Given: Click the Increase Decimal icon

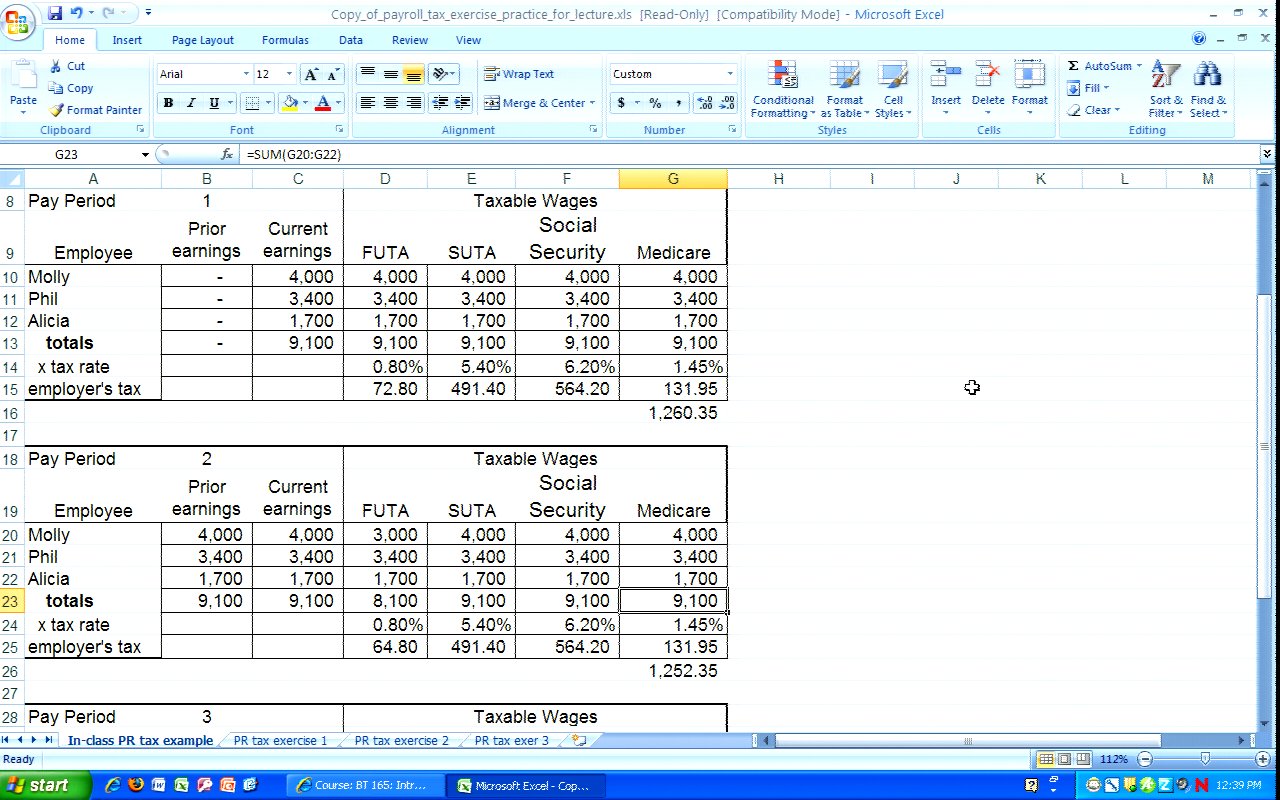Looking at the screenshot, I should (703, 103).
